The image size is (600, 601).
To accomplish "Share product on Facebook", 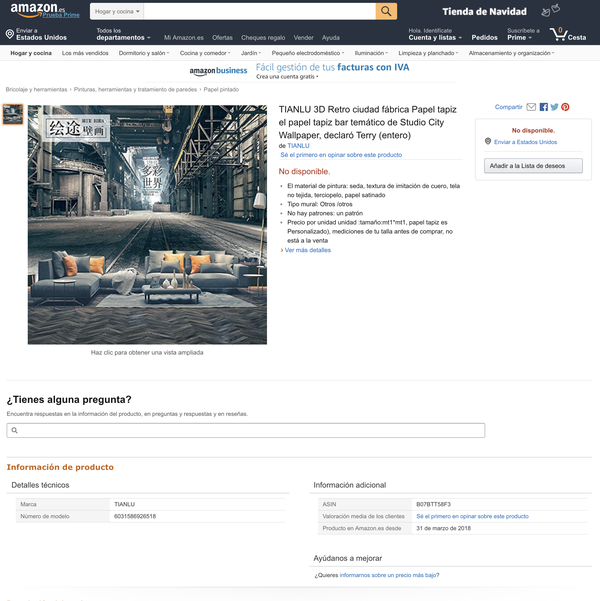I will coord(543,107).
